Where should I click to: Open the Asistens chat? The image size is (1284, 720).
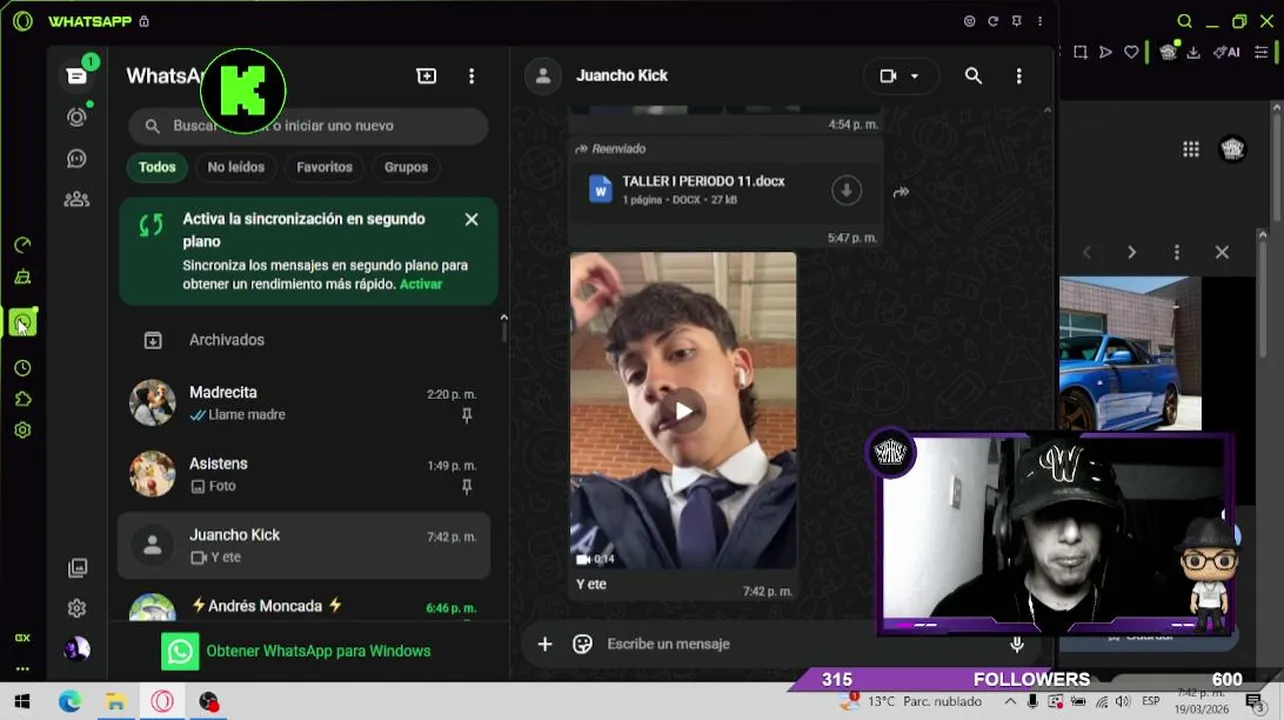click(304, 474)
